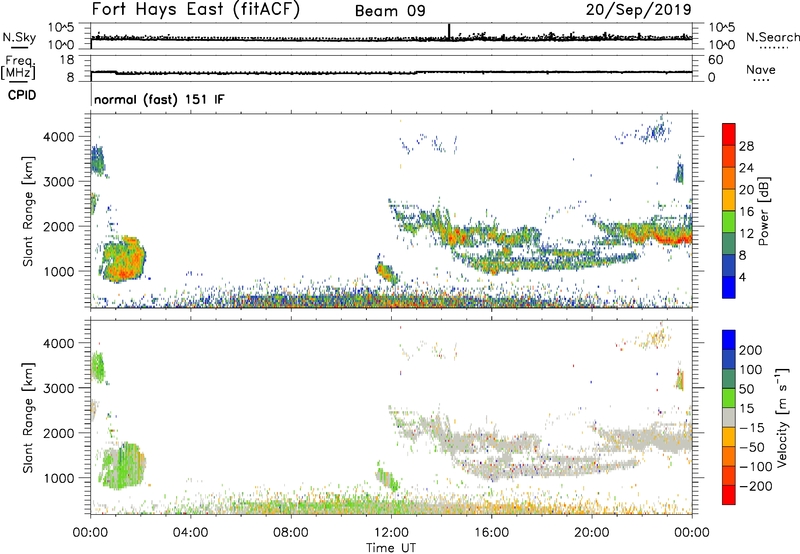This screenshot has width=800, height=554.
Task: Click the 'Nave' legend label
Action: coord(761,69)
